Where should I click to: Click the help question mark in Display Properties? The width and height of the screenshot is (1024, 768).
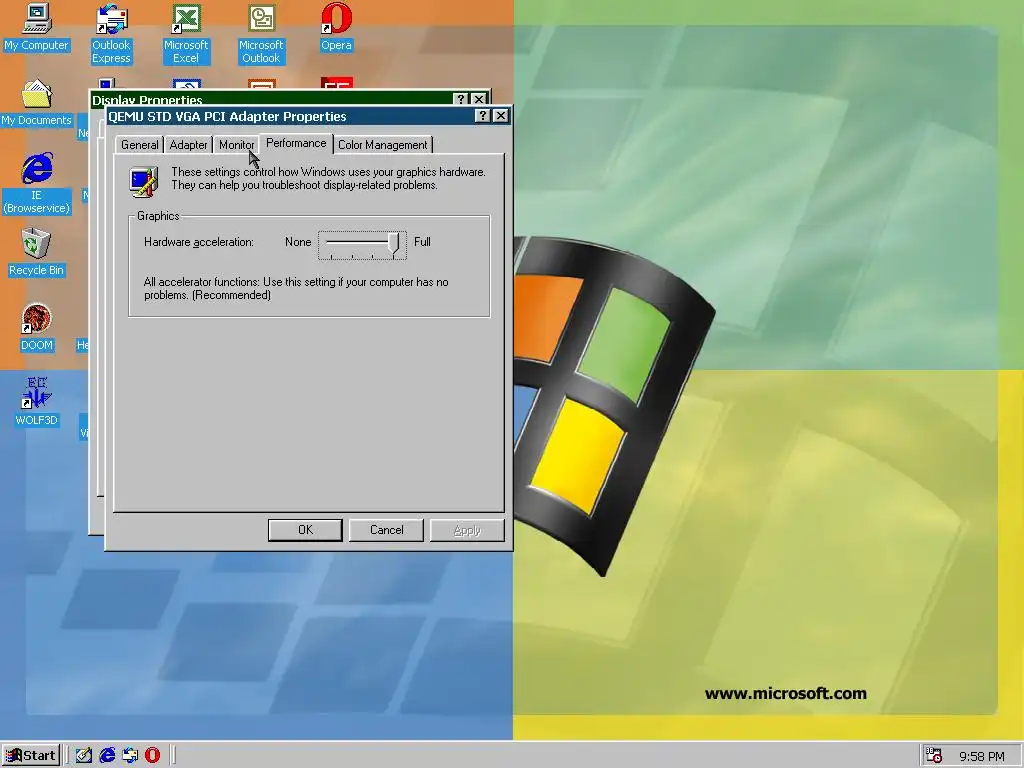(x=461, y=99)
